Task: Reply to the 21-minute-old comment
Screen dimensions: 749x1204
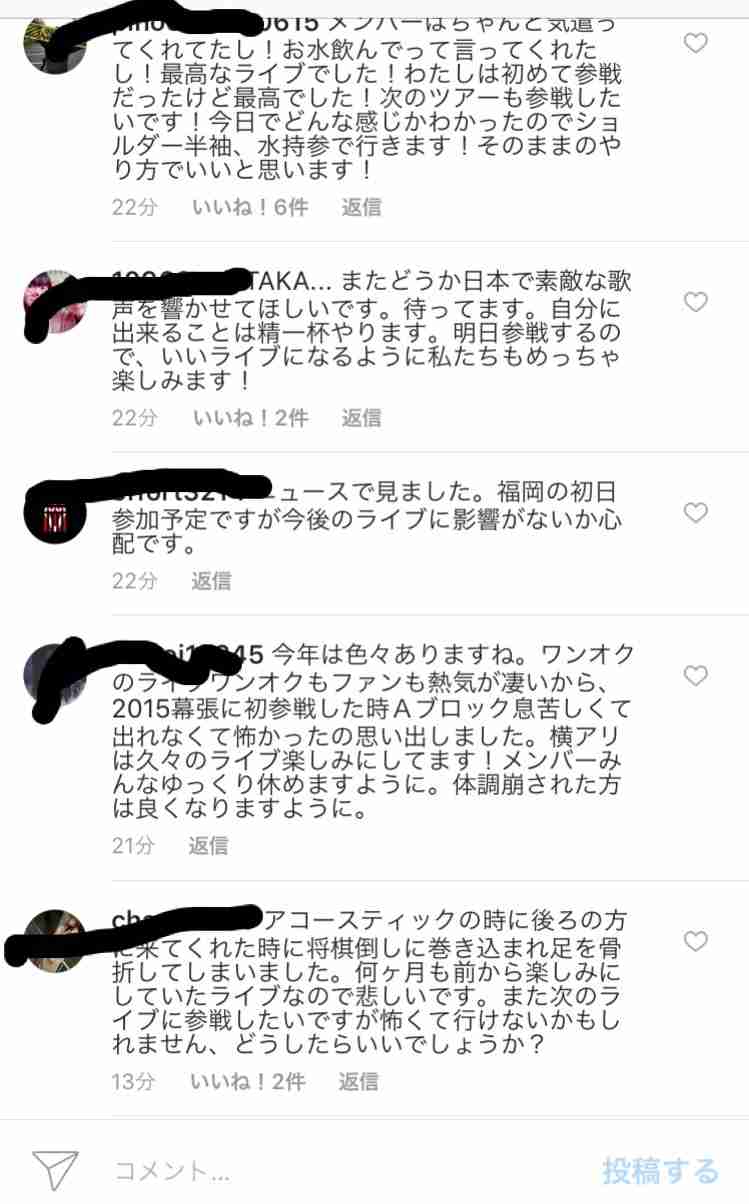Action: click(209, 846)
